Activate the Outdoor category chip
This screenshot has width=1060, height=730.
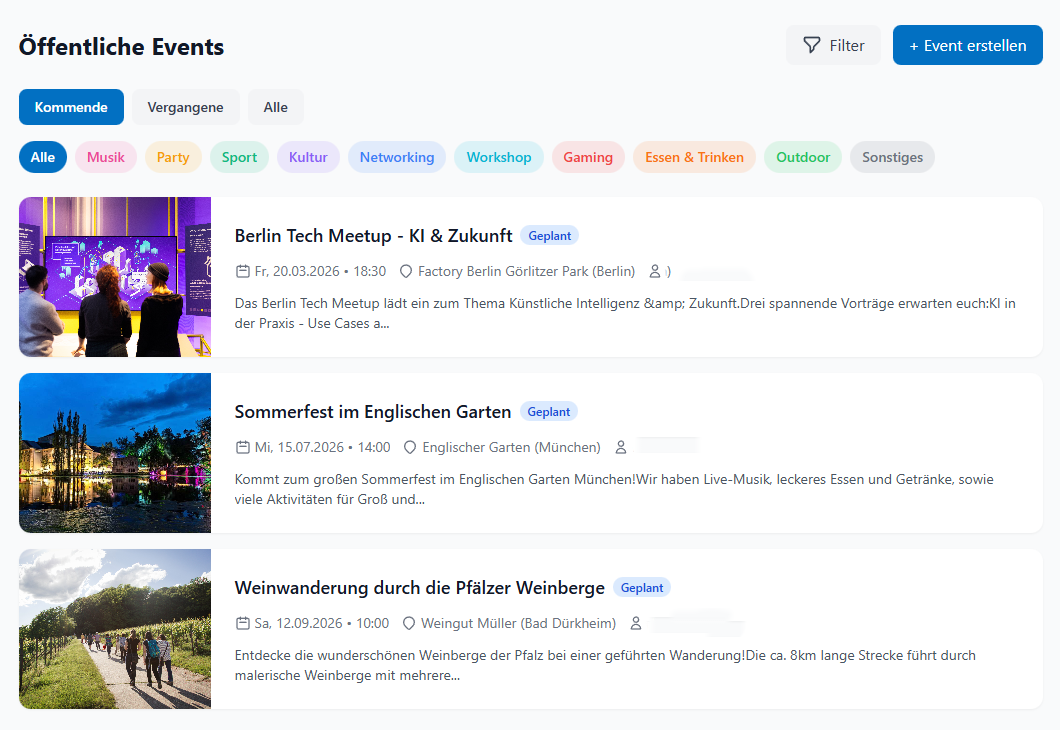pos(802,157)
